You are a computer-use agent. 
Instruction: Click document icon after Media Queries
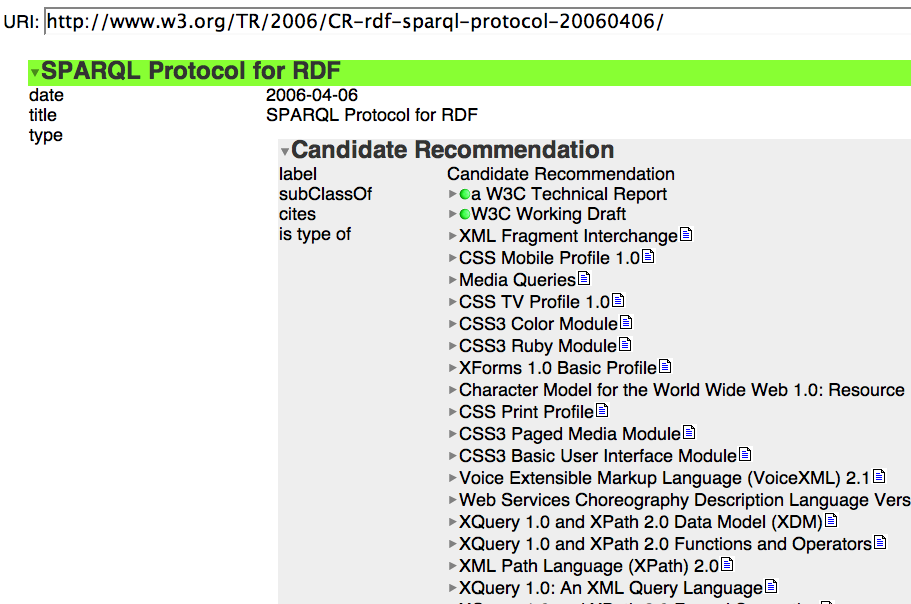tap(584, 279)
